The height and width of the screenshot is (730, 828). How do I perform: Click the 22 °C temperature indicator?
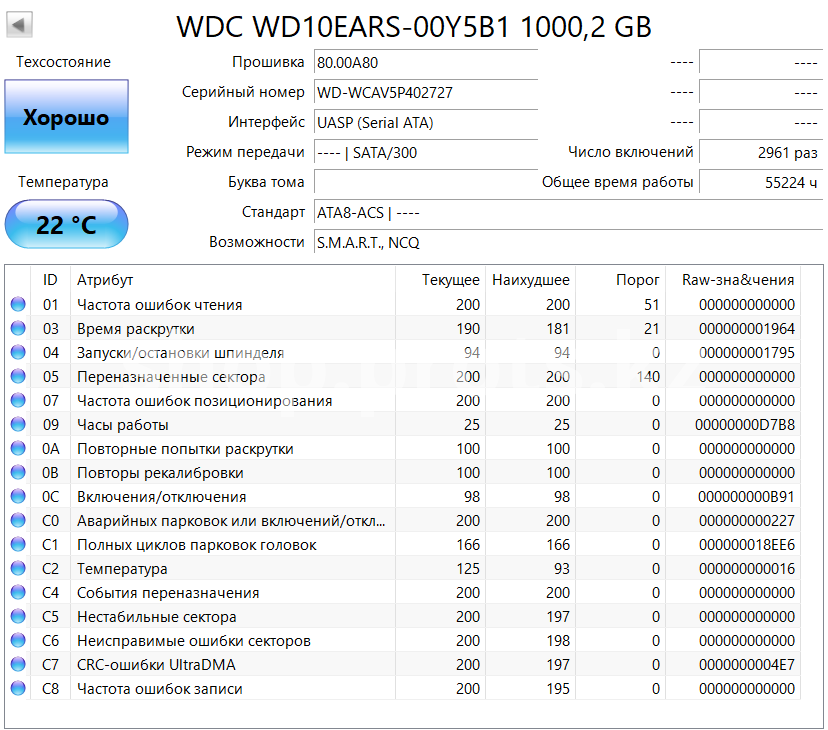click(x=66, y=224)
